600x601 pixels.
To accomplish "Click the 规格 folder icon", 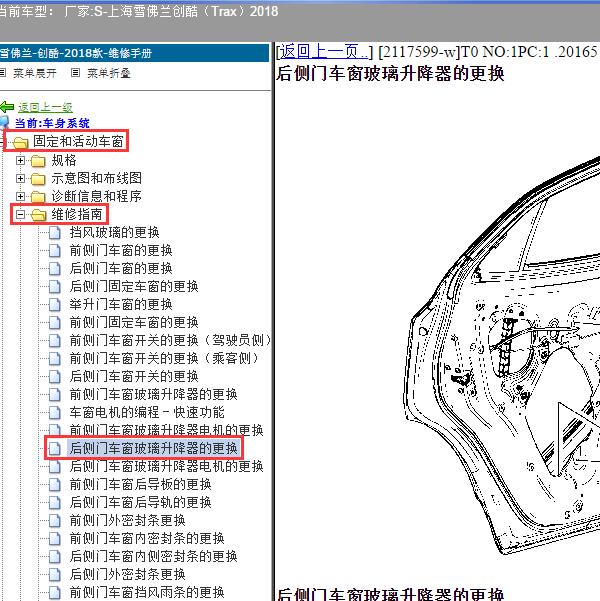I will tap(38, 161).
